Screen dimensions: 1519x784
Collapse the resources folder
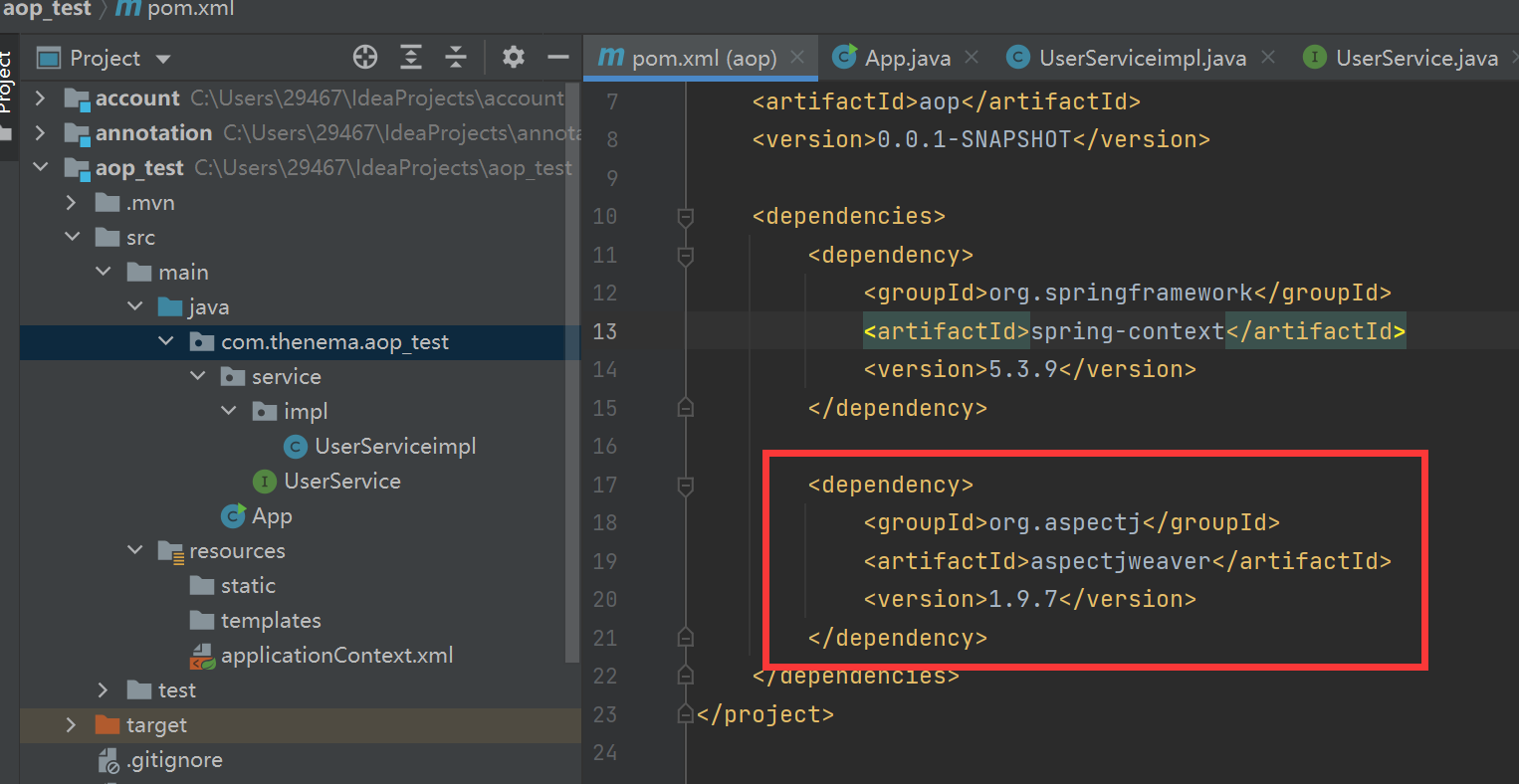pos(135,551)
